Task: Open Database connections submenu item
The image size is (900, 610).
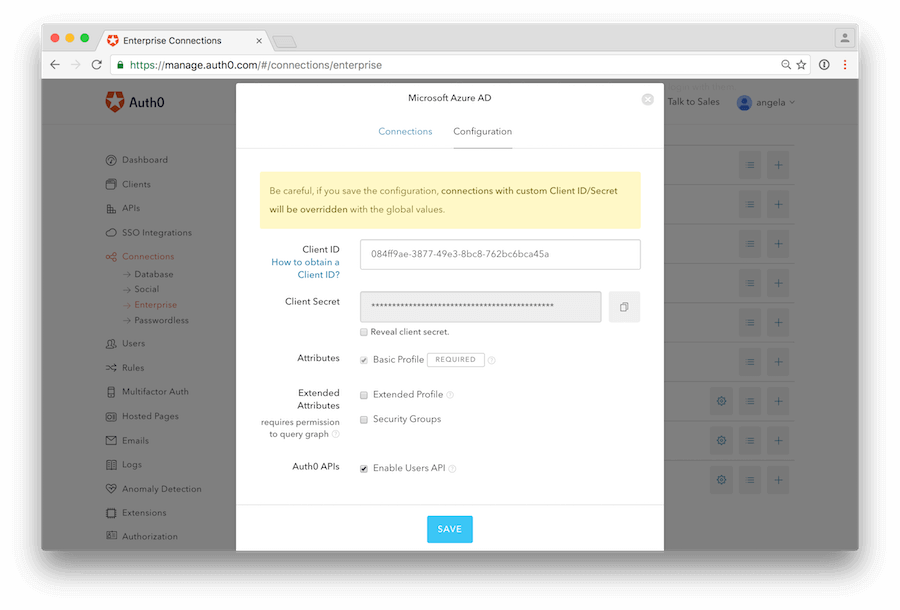Action: (148, 274)
